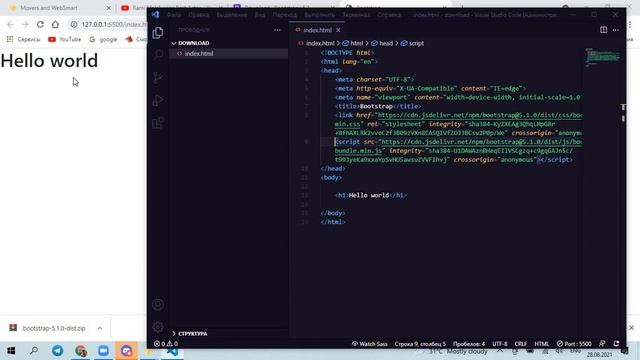640x360 pixels.
Task: Change line endings via CRLF
Action: [x=520, y=344]
